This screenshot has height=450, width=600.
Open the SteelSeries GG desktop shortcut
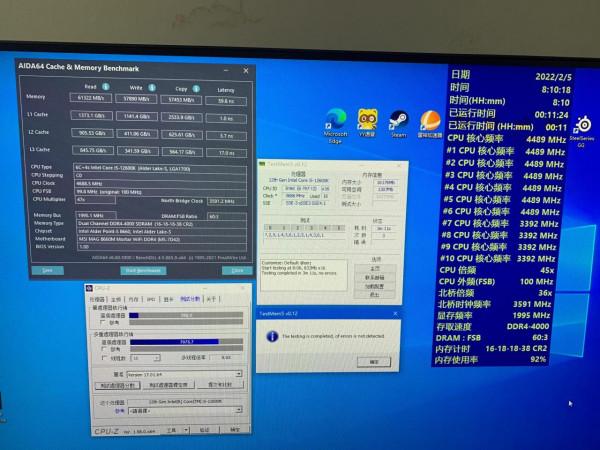(x=583, y=131)
